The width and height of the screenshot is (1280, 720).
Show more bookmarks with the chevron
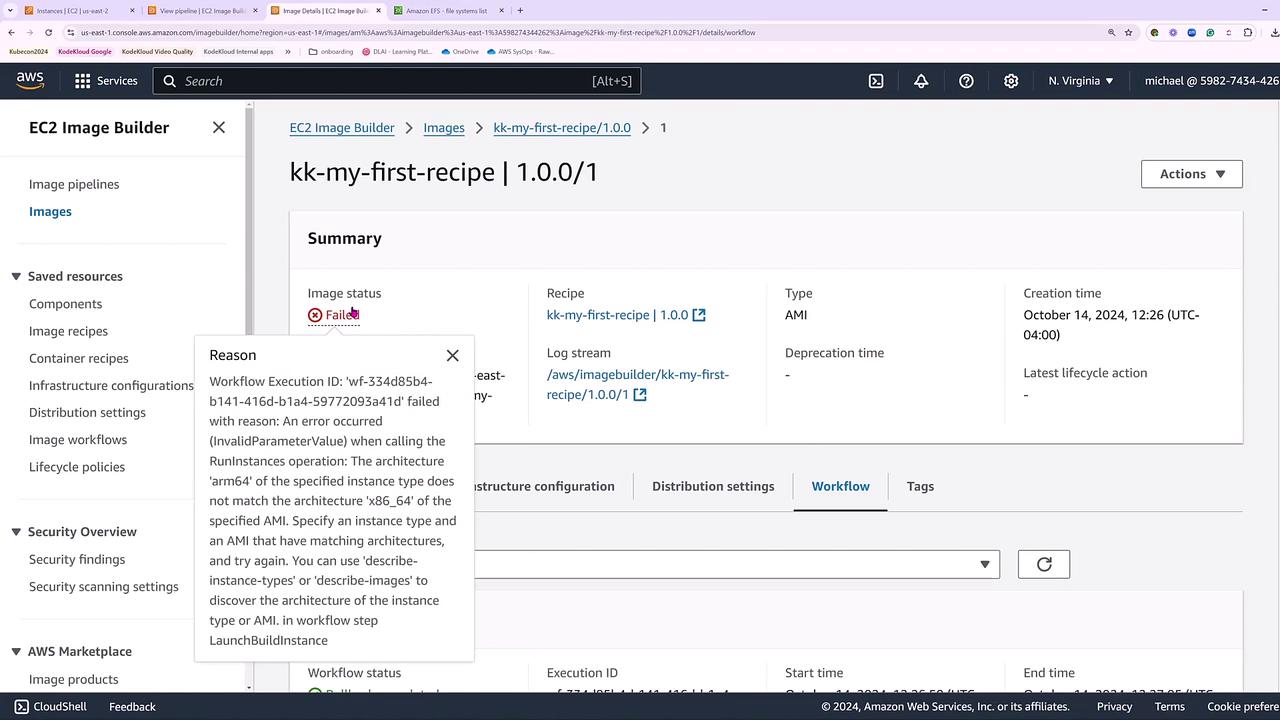[288, 51]
